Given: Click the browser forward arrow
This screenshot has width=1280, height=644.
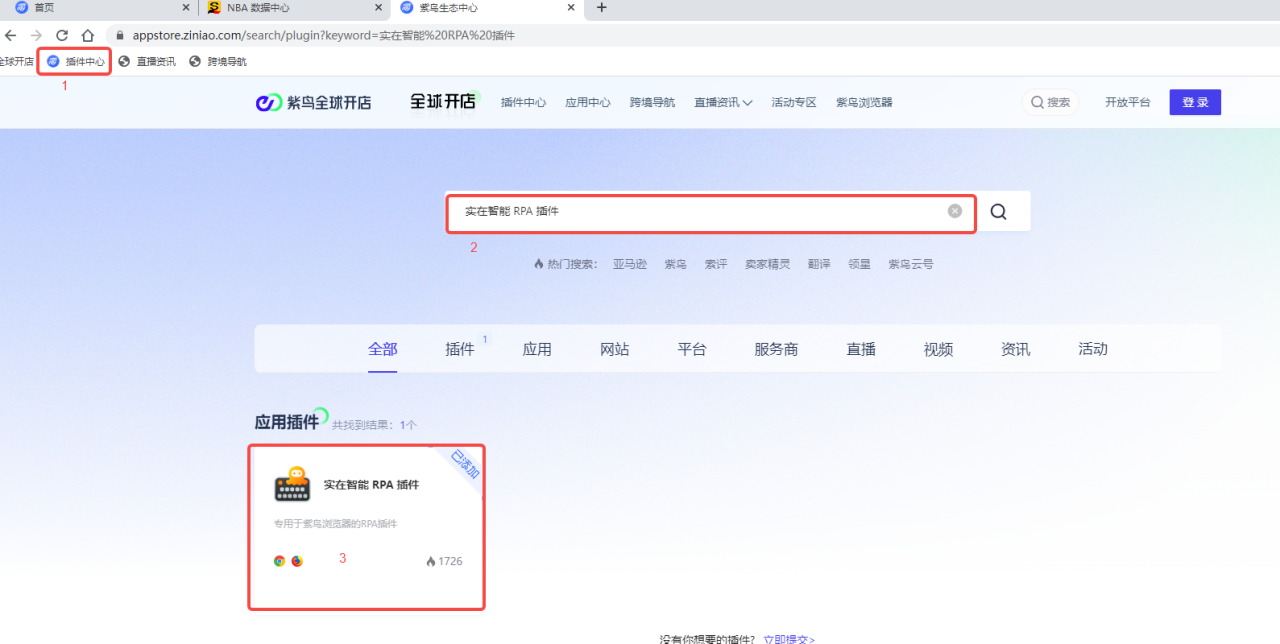Looking at the screenshot, I should pos(36,35).
